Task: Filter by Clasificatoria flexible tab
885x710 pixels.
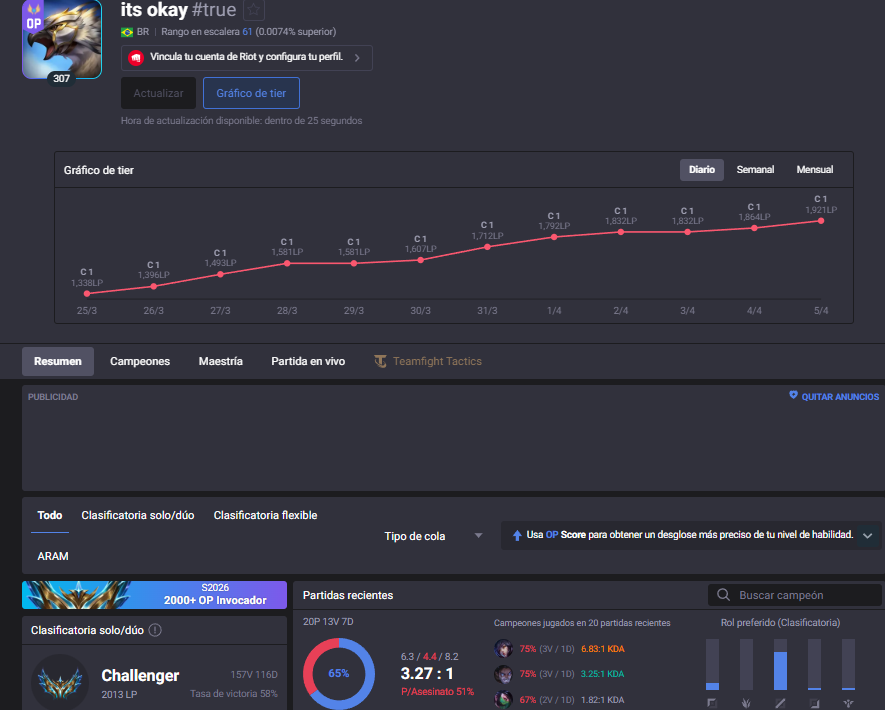Action: click(265, 515)
